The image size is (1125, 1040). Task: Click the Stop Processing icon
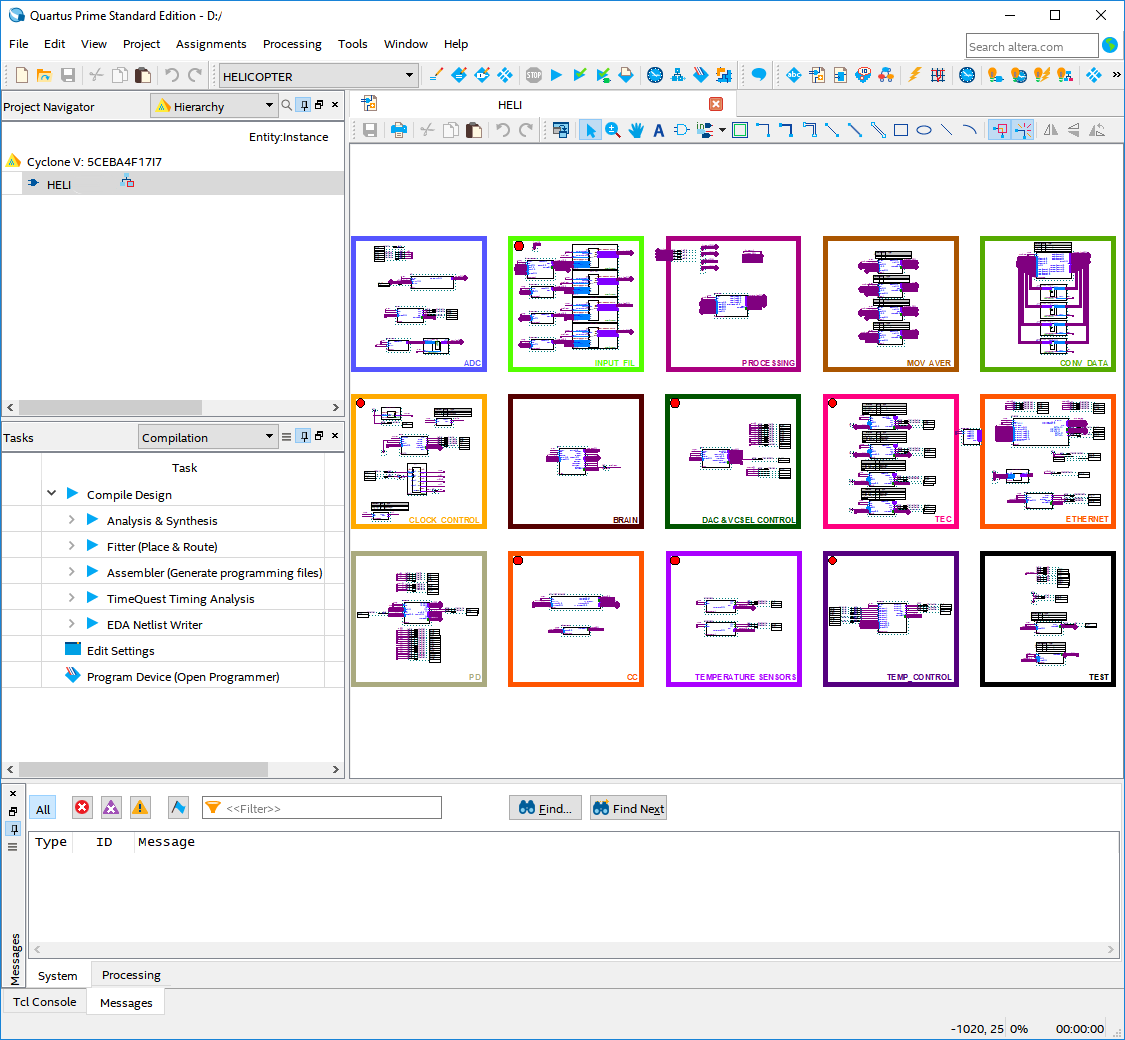tap(533, 75)
